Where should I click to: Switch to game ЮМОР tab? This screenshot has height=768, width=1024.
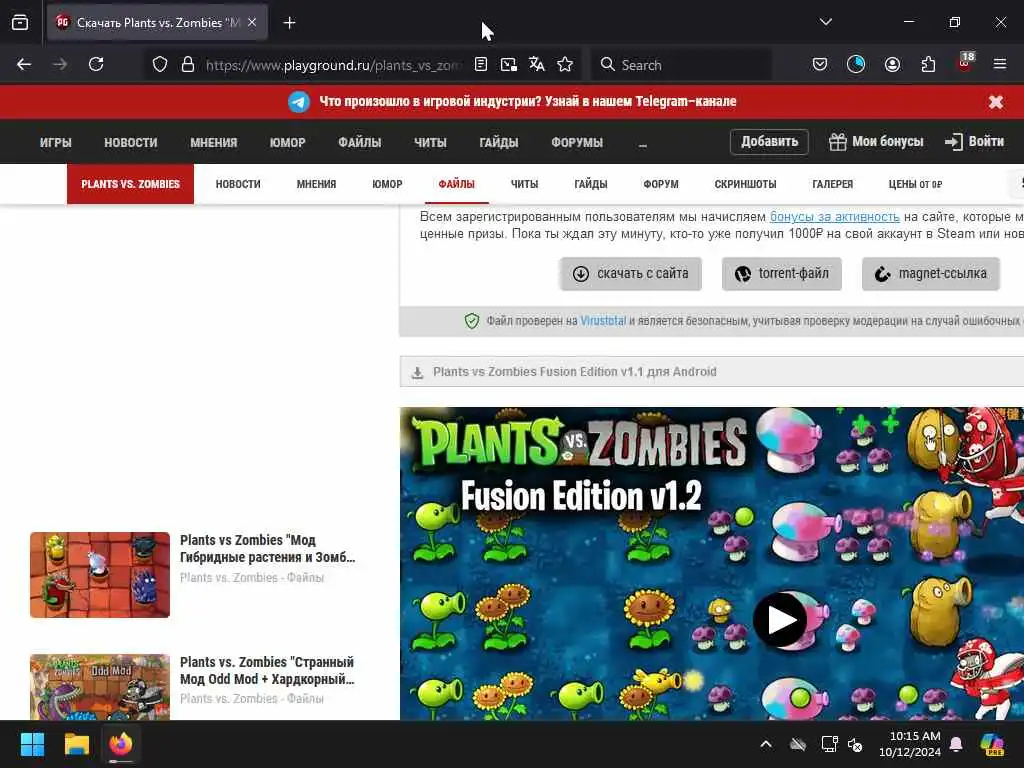387,184
